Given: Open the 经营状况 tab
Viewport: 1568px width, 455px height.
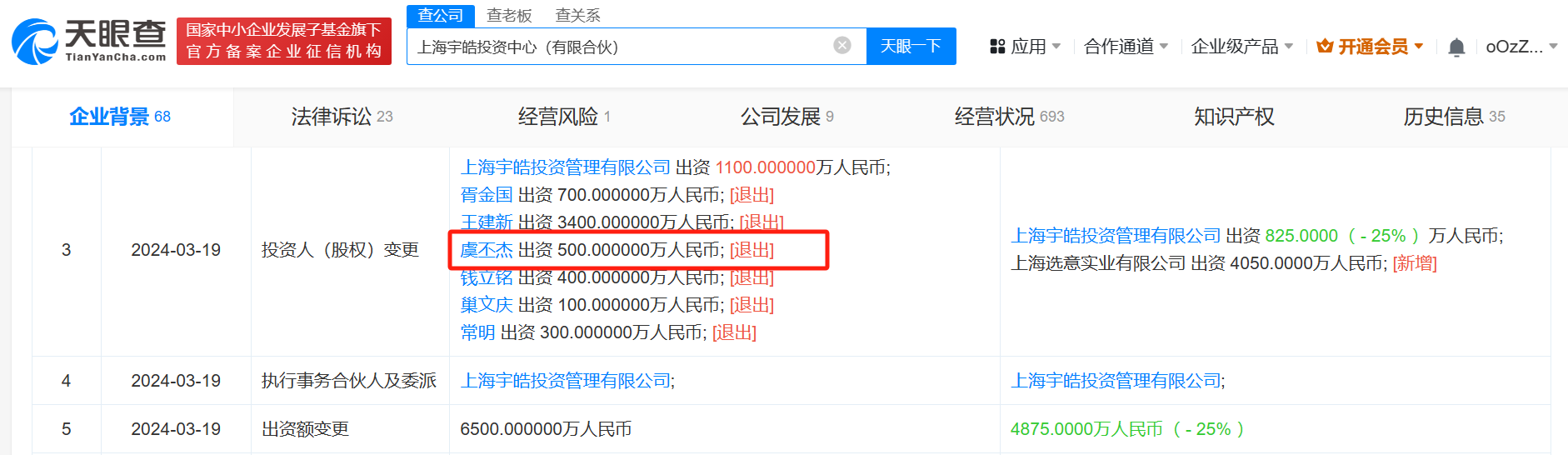Looking at the screenshot, I should [1009, 117].
